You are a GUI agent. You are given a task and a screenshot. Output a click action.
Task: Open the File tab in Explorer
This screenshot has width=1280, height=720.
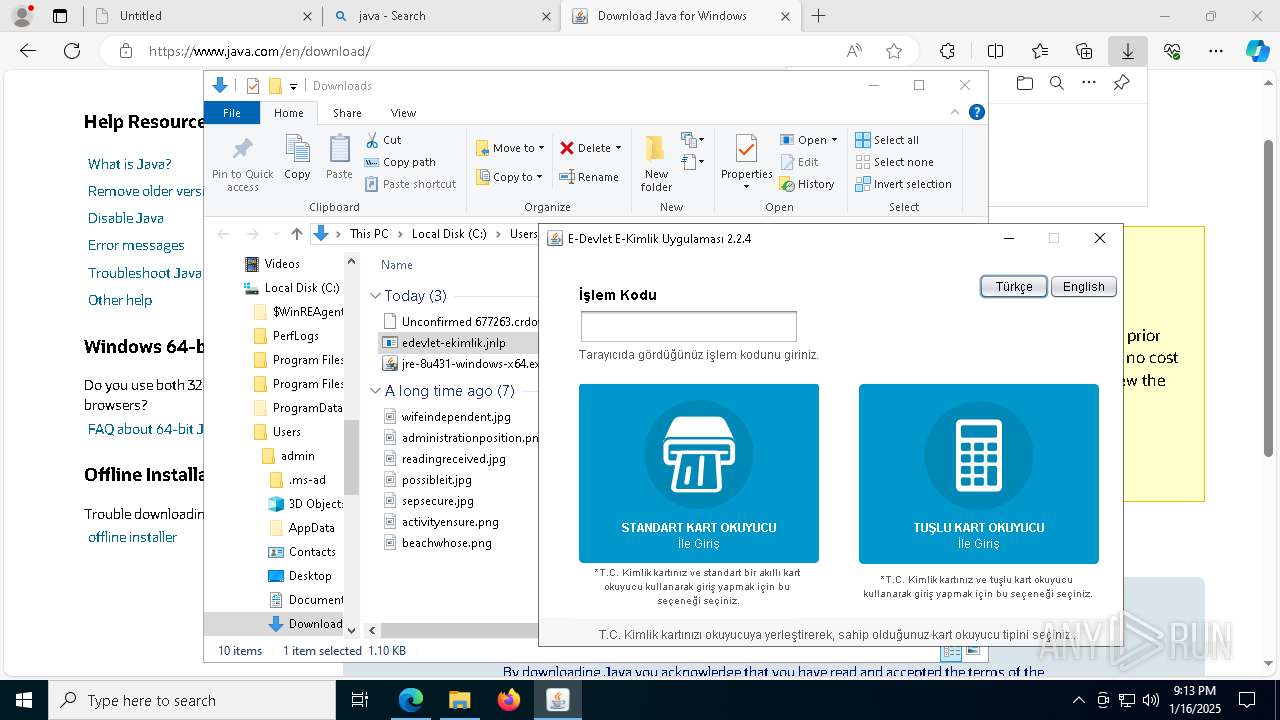tap(232, 113)
